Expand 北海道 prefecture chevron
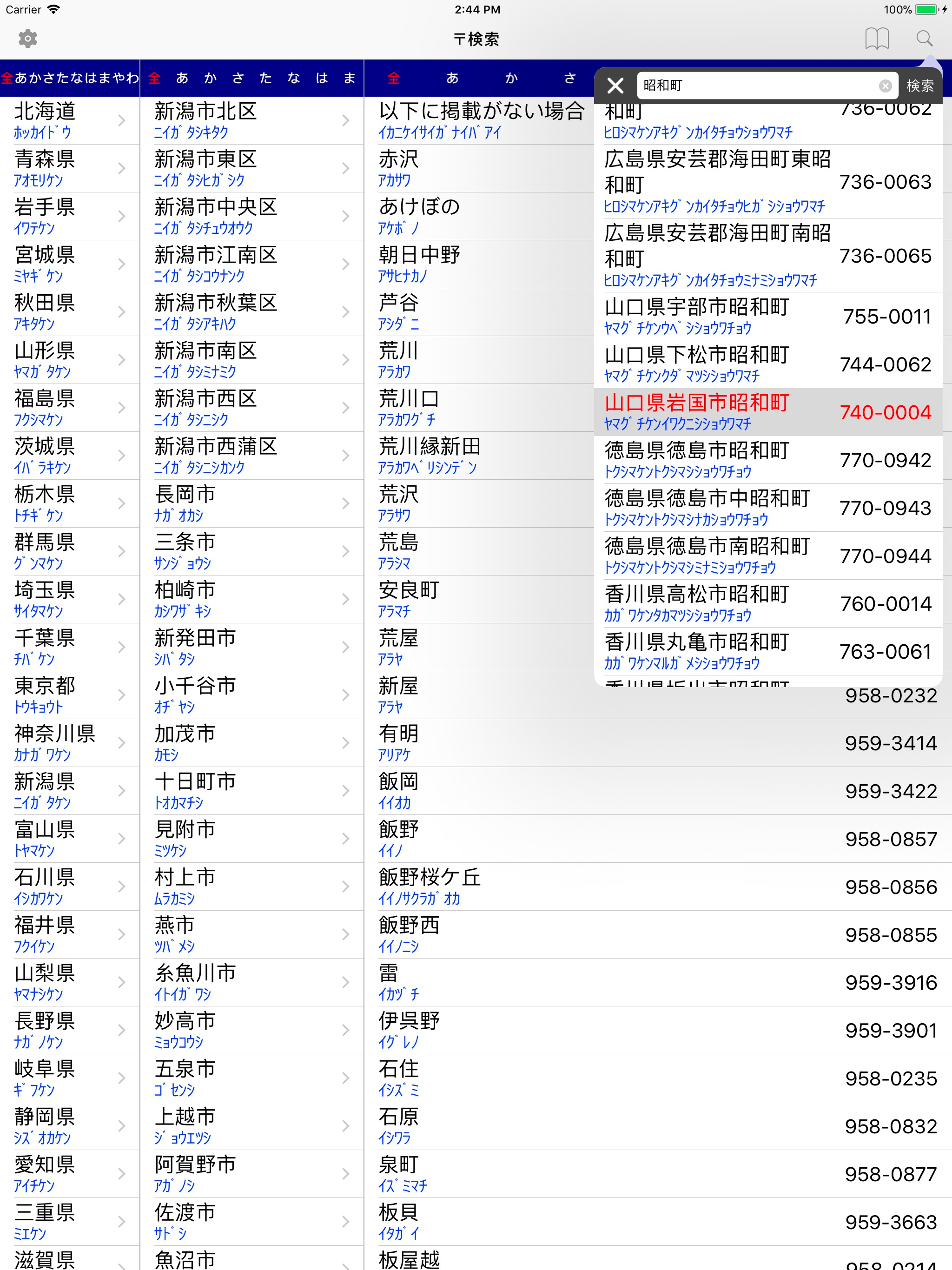The width and height of the screenshot is (952, 1270). pos(121,120)
